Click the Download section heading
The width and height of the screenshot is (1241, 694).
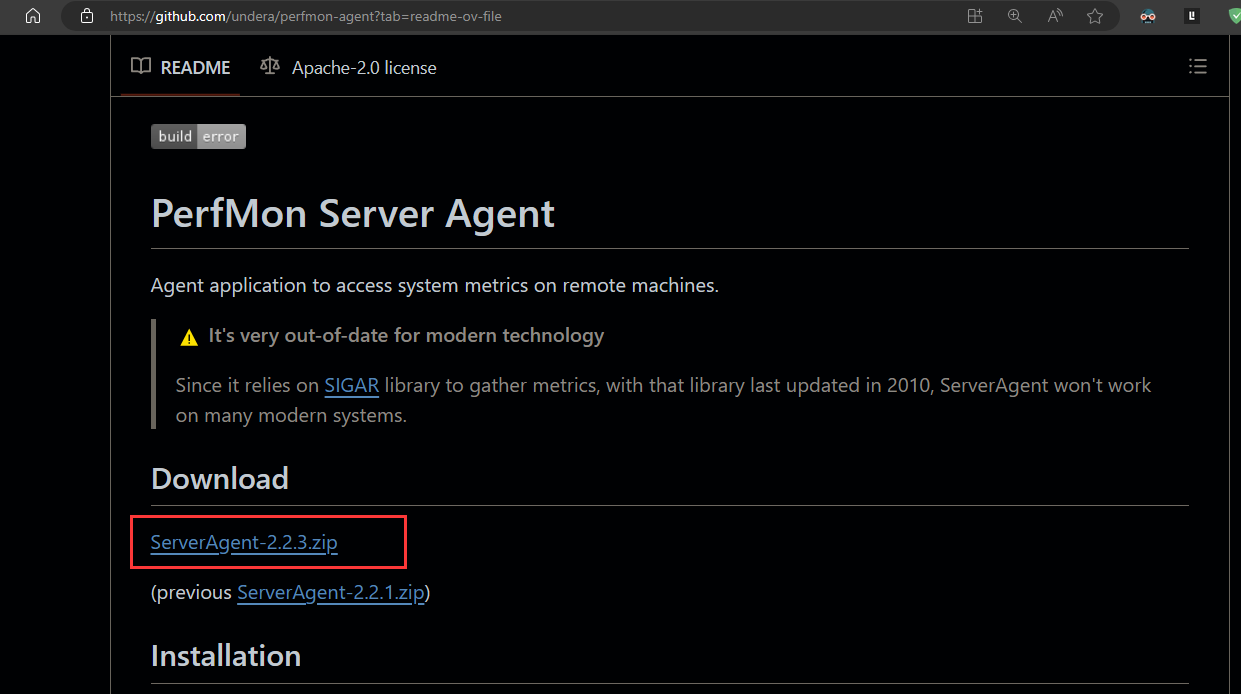(x=220, y=479)
